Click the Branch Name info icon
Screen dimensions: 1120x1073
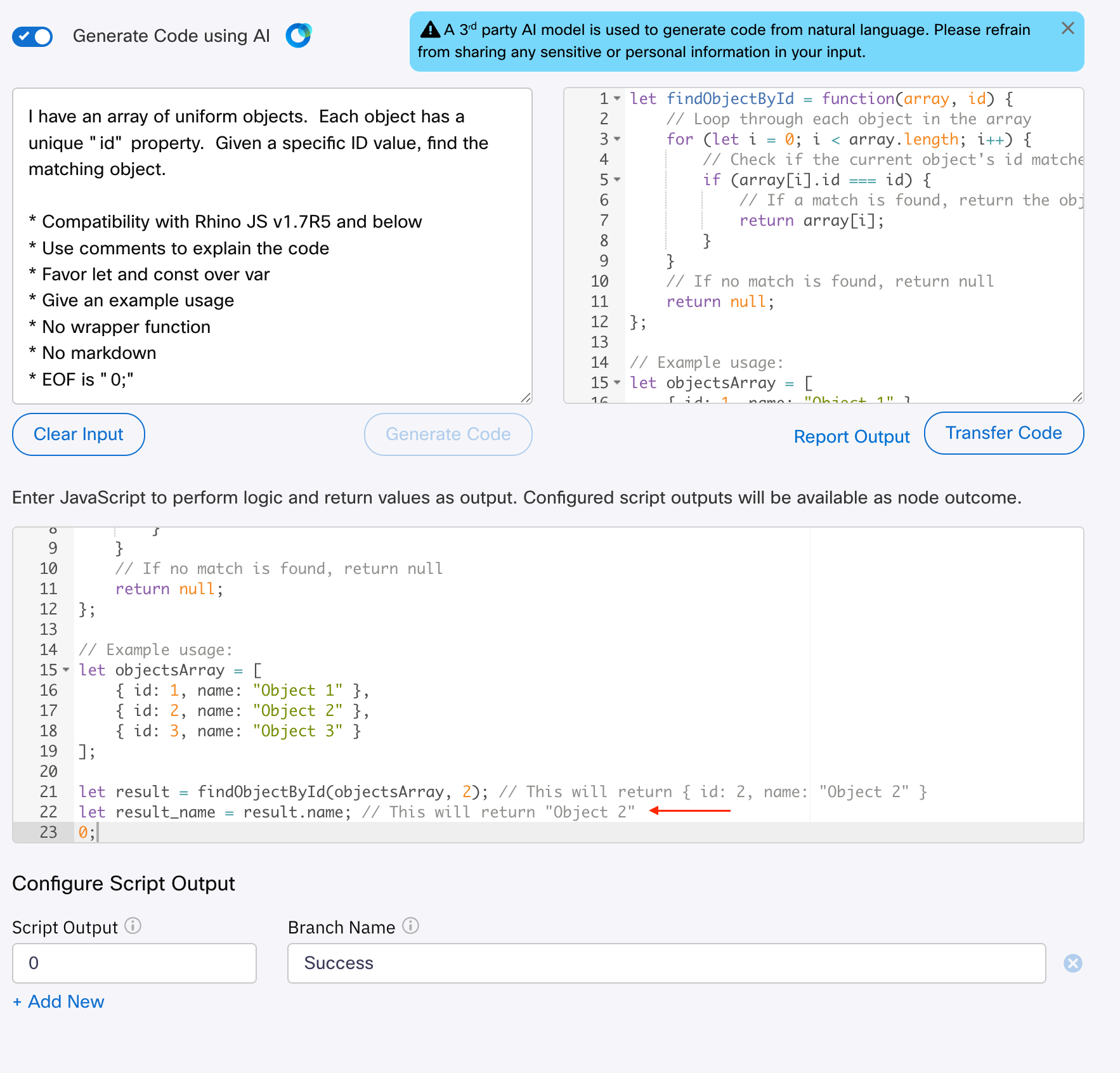tap(411, 926)
